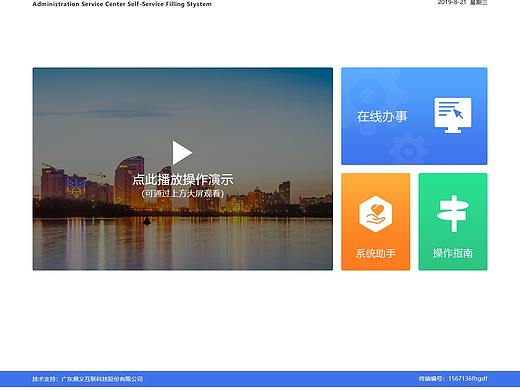
Task: Play the operation demo video triangle
Action: click(x=182, y=153)
